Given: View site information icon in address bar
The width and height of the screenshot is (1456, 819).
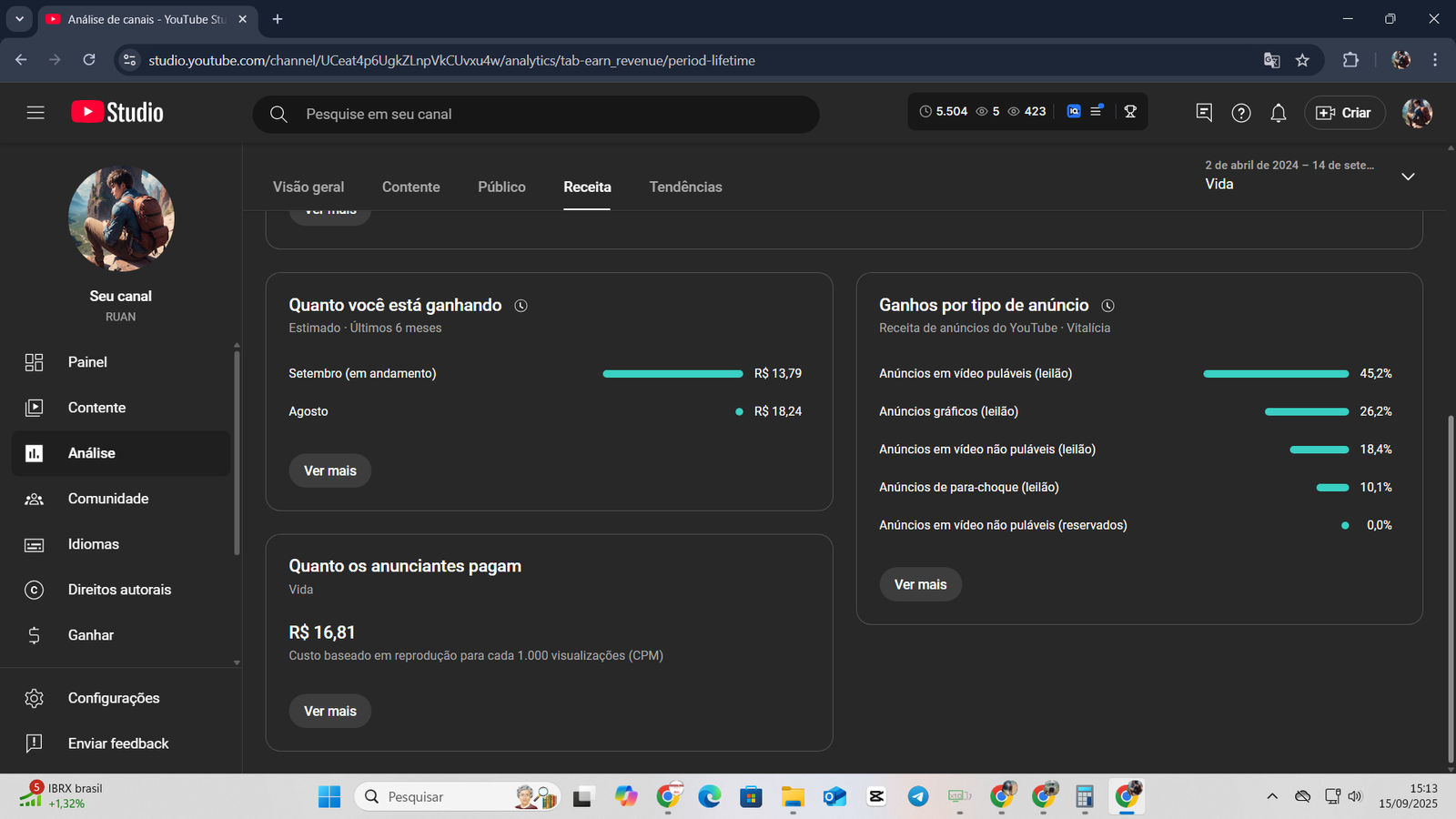Looking at the screenshot, I should pos(130,60).
